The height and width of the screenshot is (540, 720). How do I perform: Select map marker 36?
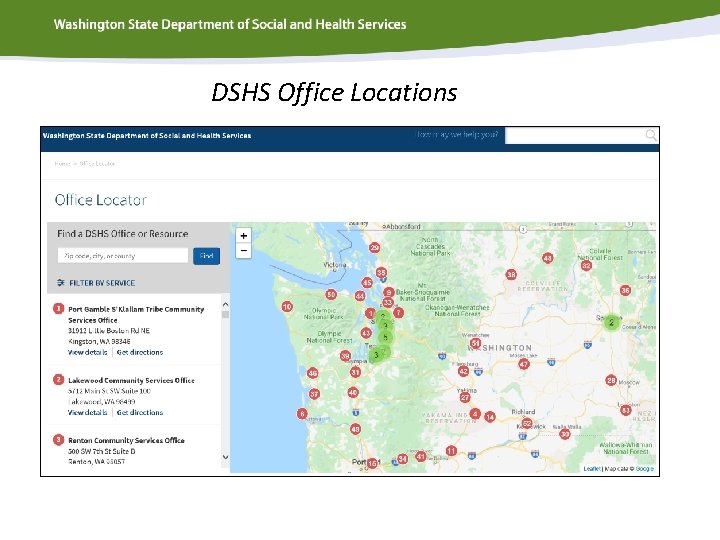tap(625, 290)
